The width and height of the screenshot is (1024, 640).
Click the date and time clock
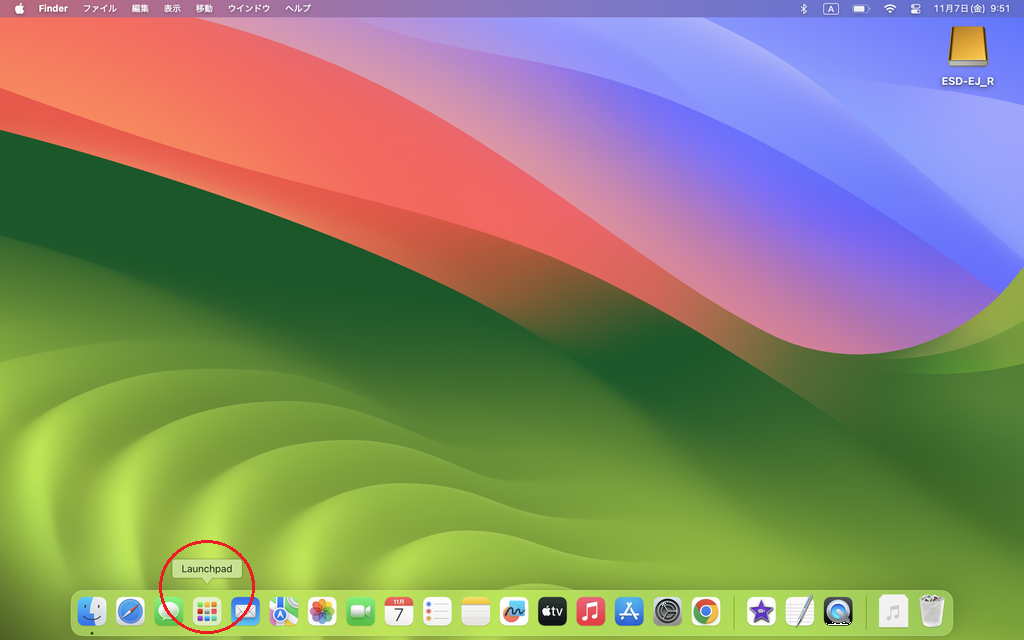[971, 8]
